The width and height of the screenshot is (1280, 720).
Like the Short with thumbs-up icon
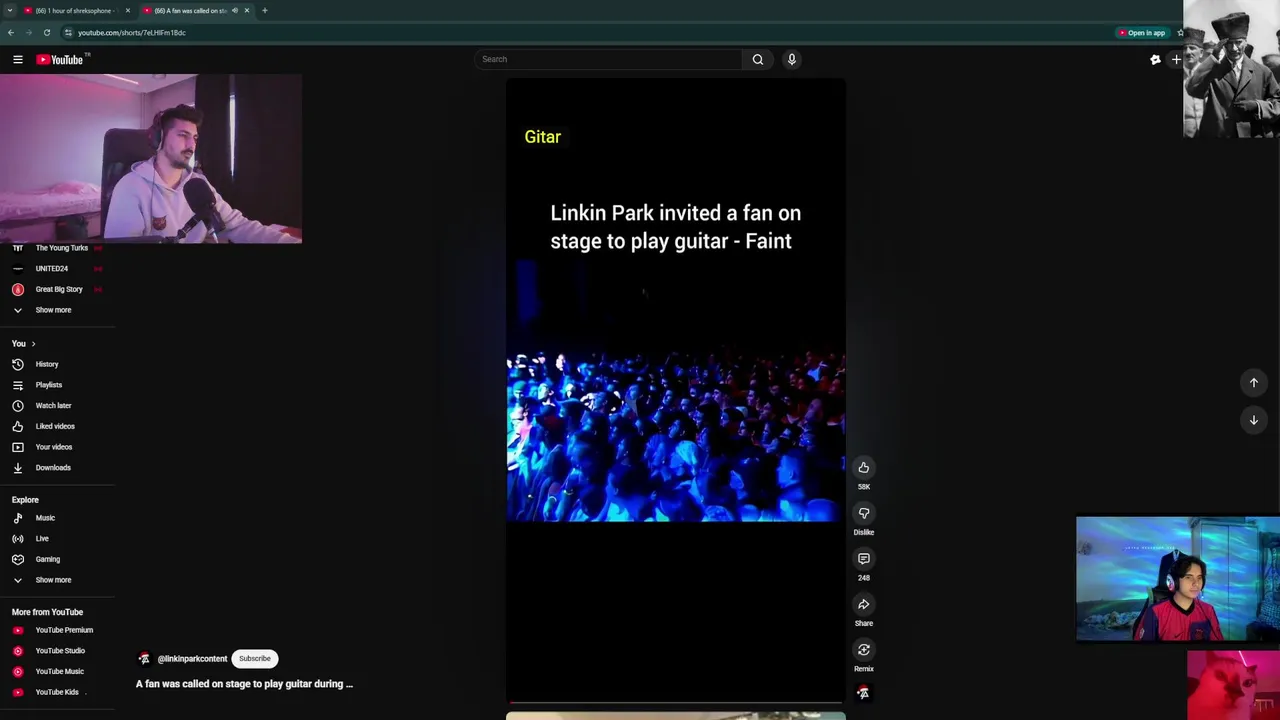tap(864, 468)
